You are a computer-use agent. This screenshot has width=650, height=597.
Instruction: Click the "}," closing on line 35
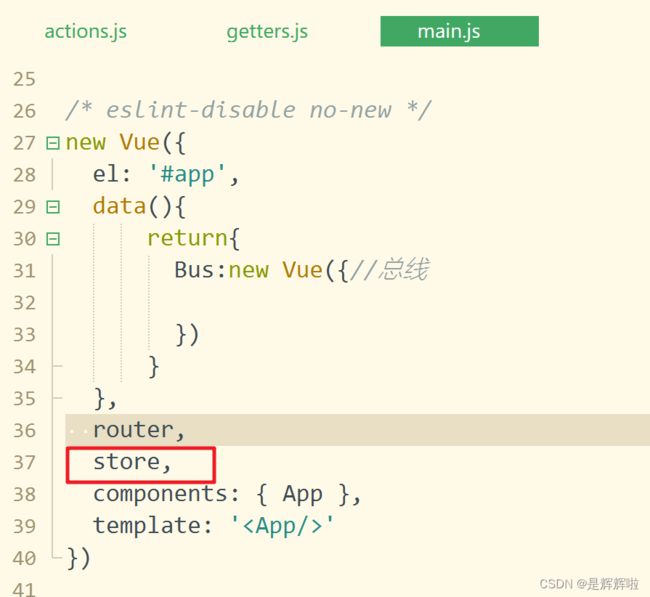[105, 399]
